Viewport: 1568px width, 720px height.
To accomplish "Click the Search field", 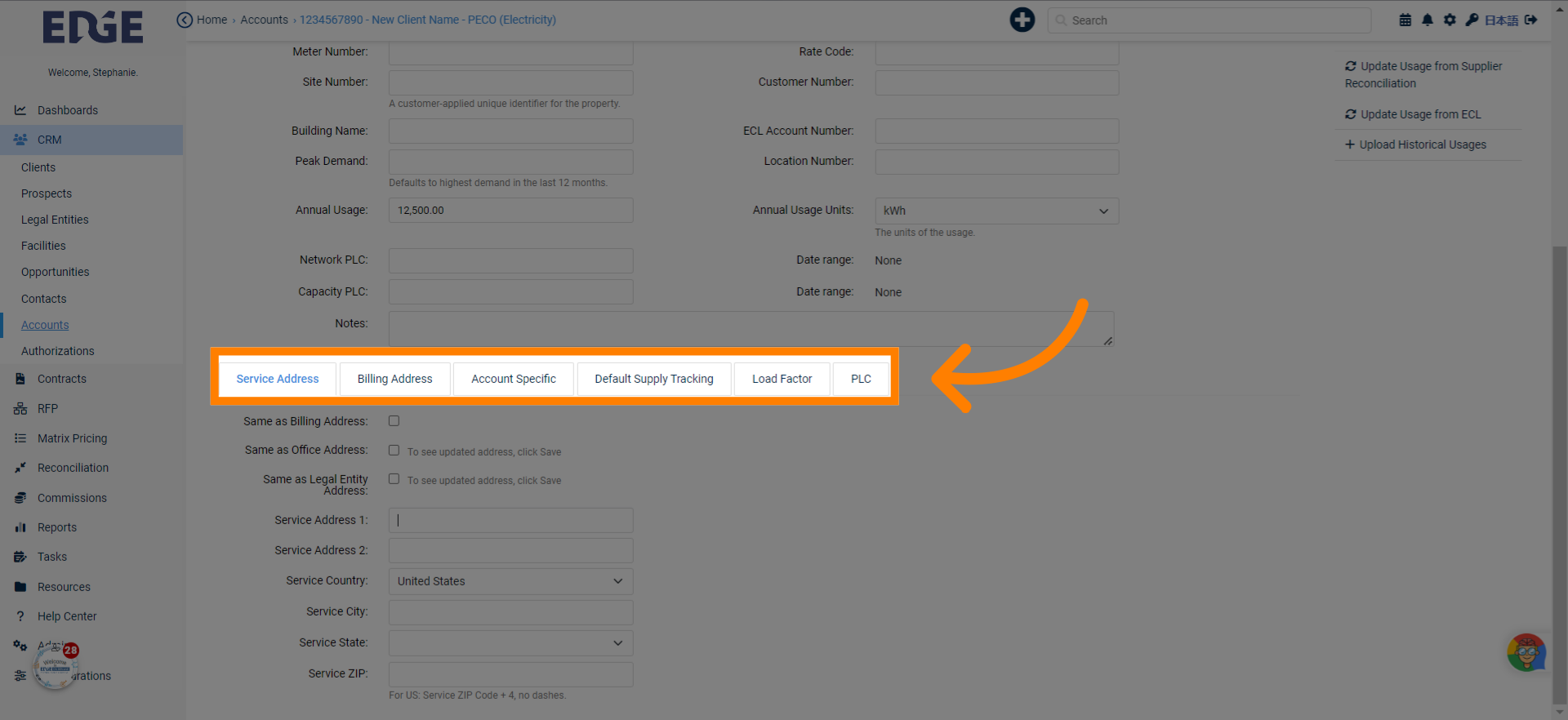I will tap(1209, 20).
